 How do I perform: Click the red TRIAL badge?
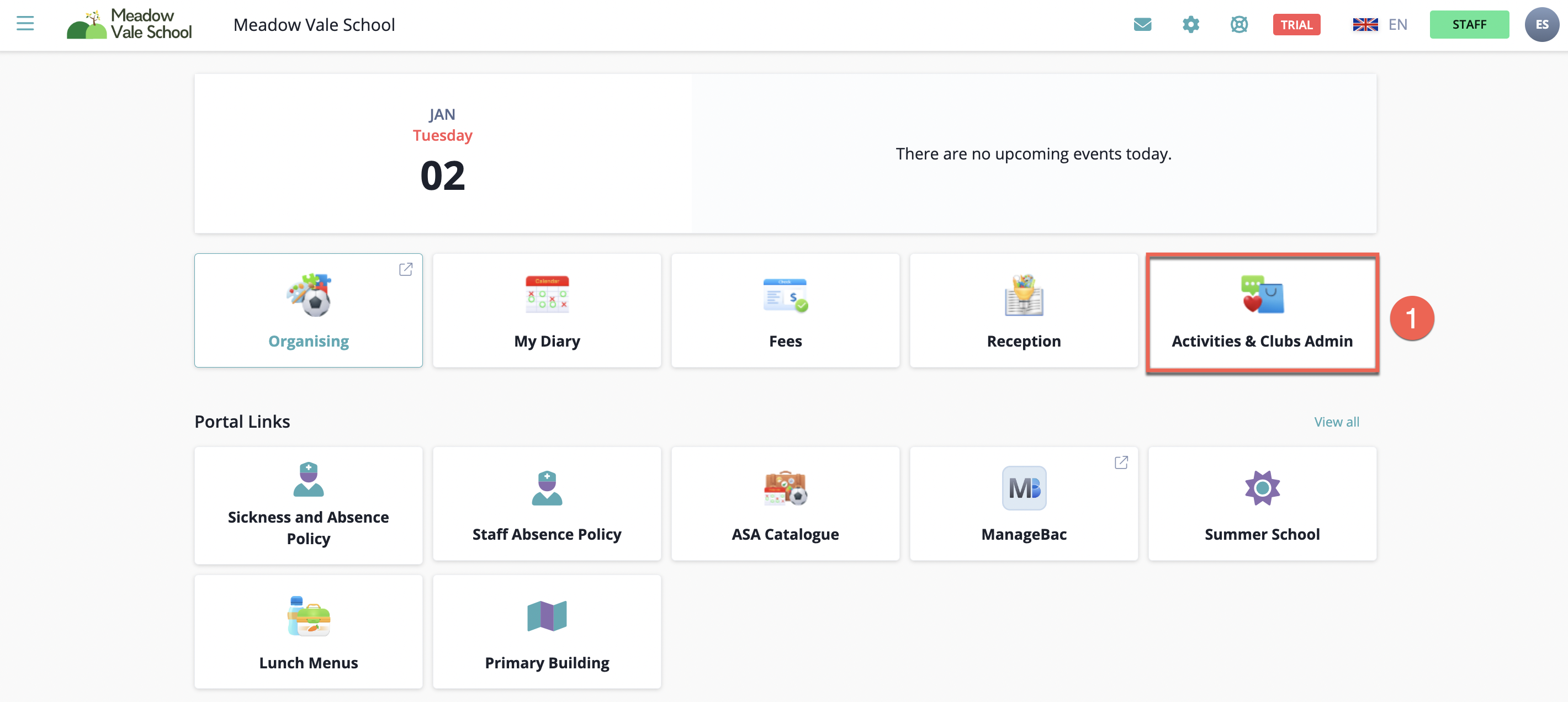[1296, 24]
